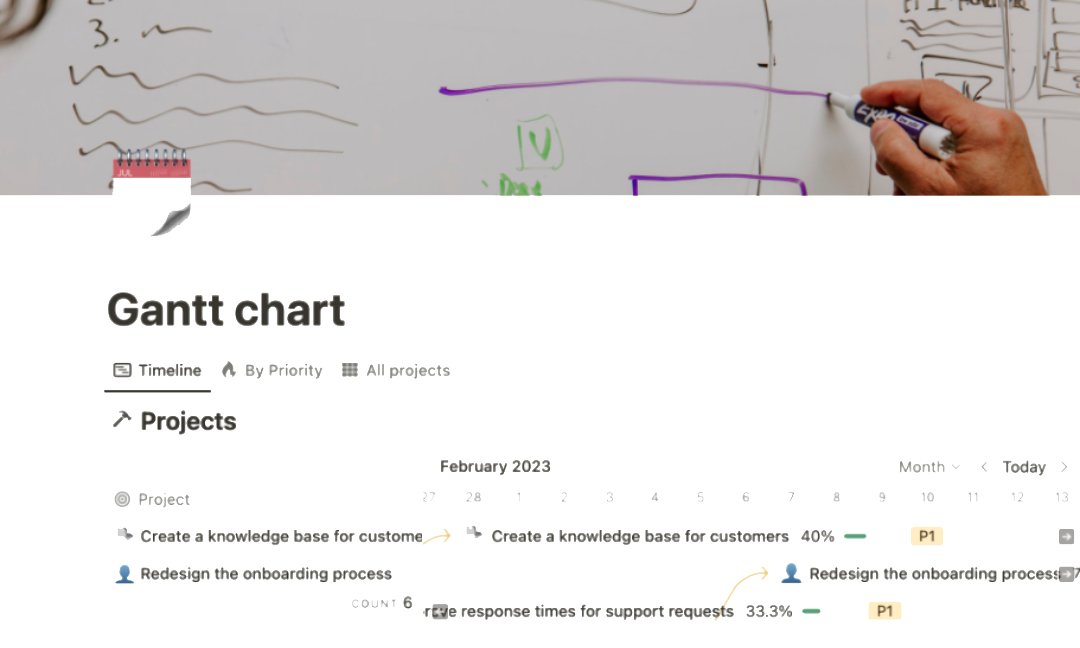
Task: Click the previous month chevron
Action: point(984,467)
